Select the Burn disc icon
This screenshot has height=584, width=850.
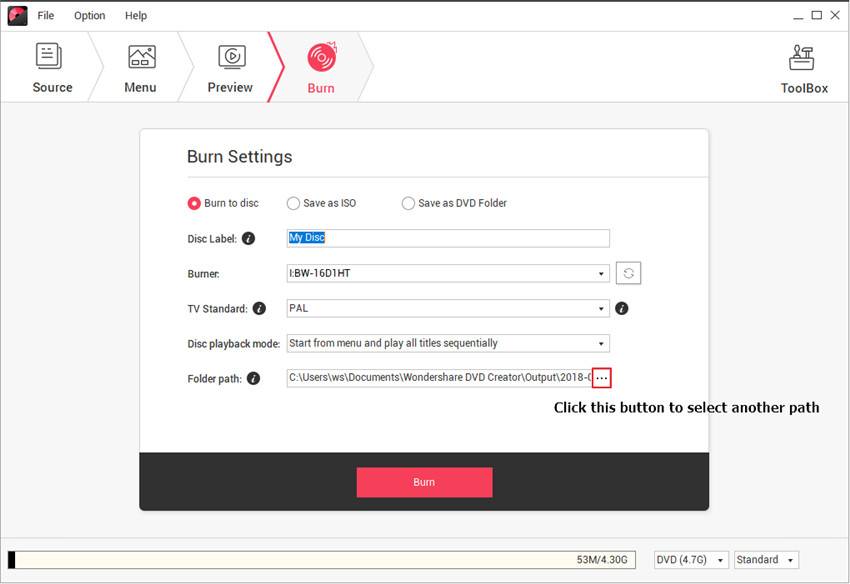point(322,56)
